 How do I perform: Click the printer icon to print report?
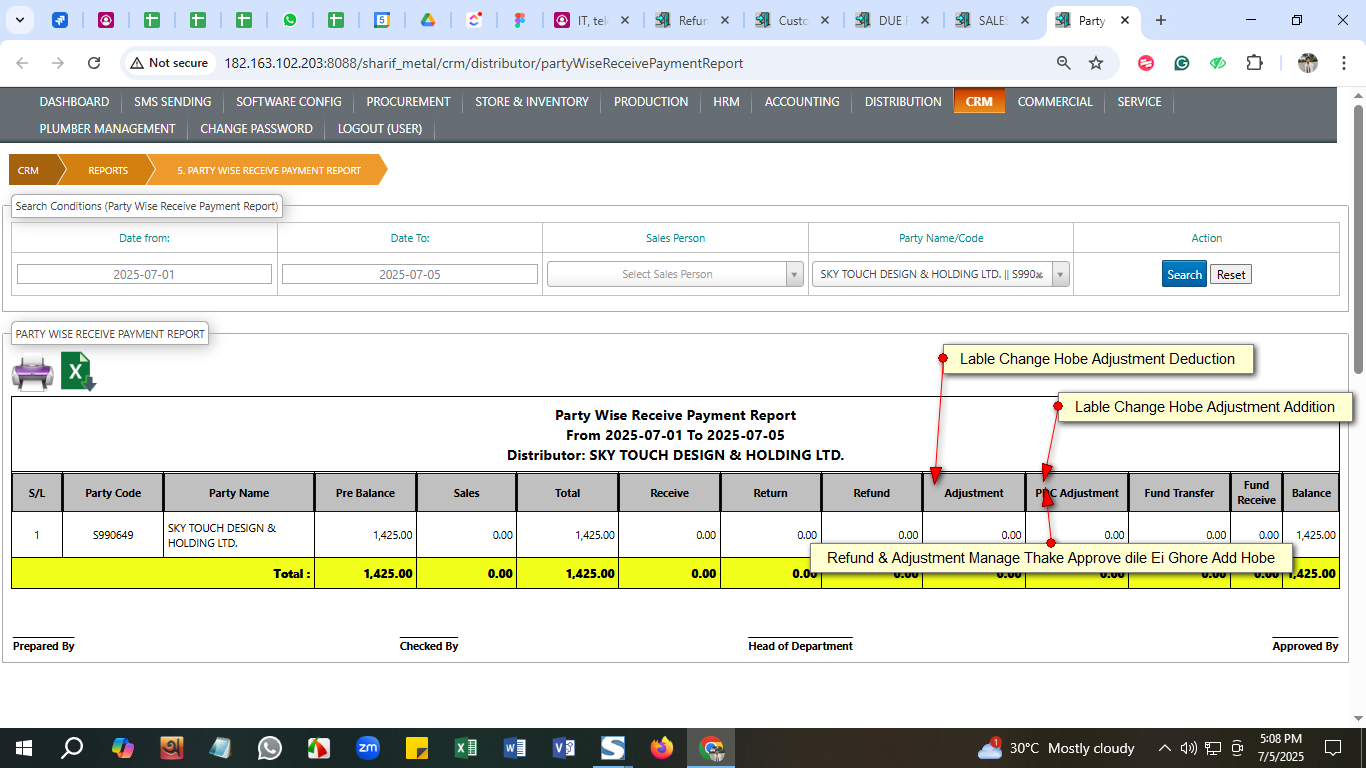tap(32, 373)
